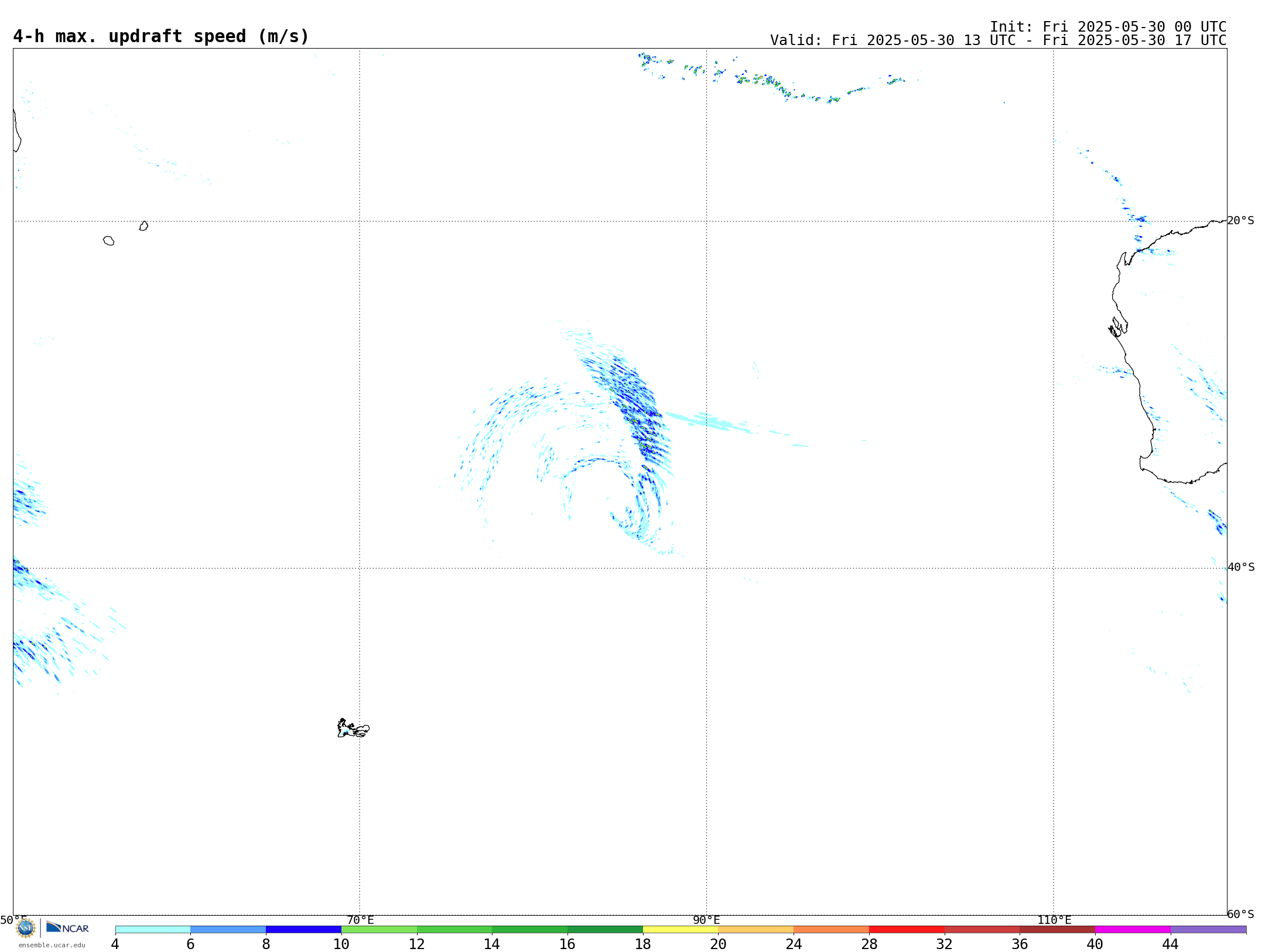Click the Kerguelen island outline near 70°E
The height and width of the screenshot is (952, 1265).
tap(353, 728)
